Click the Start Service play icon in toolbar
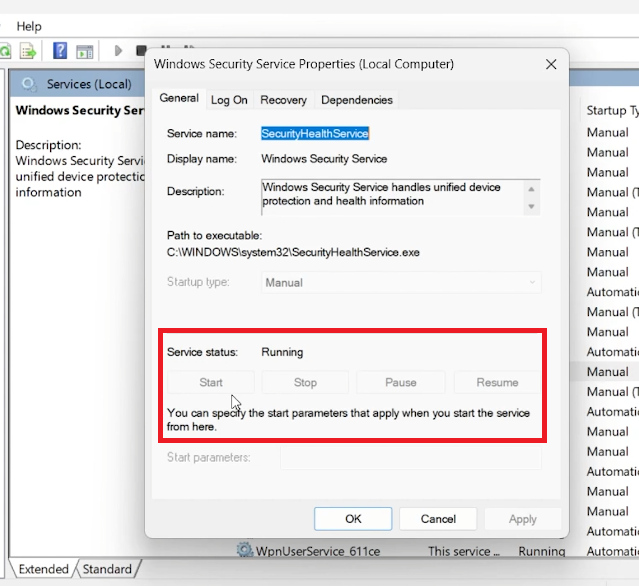Image resolution: width=639 pixels, height=586 pixels. coord(118,50)
